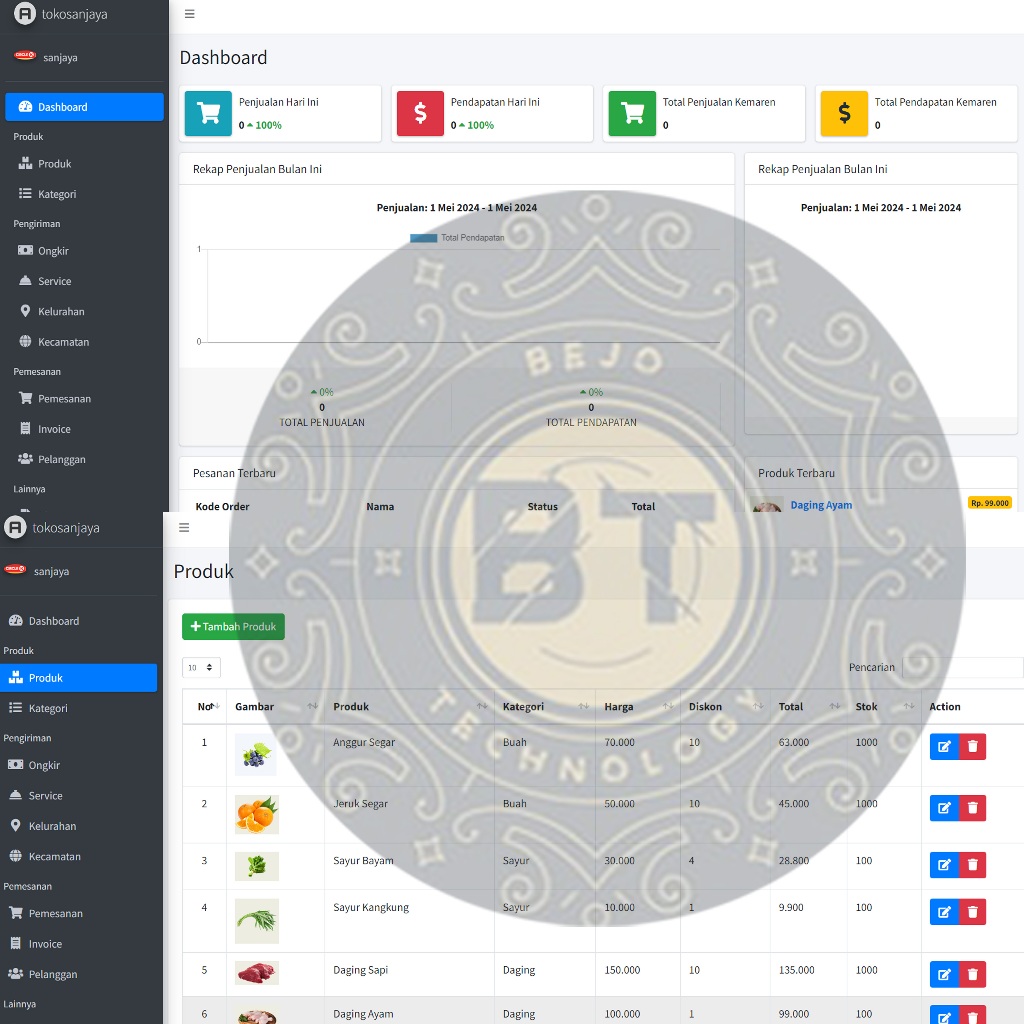Screen dimensions: 1024x1024
Task: Click the red dollar icon on Pendapatan Hari Ini
Action: click(x=421, y=114)
